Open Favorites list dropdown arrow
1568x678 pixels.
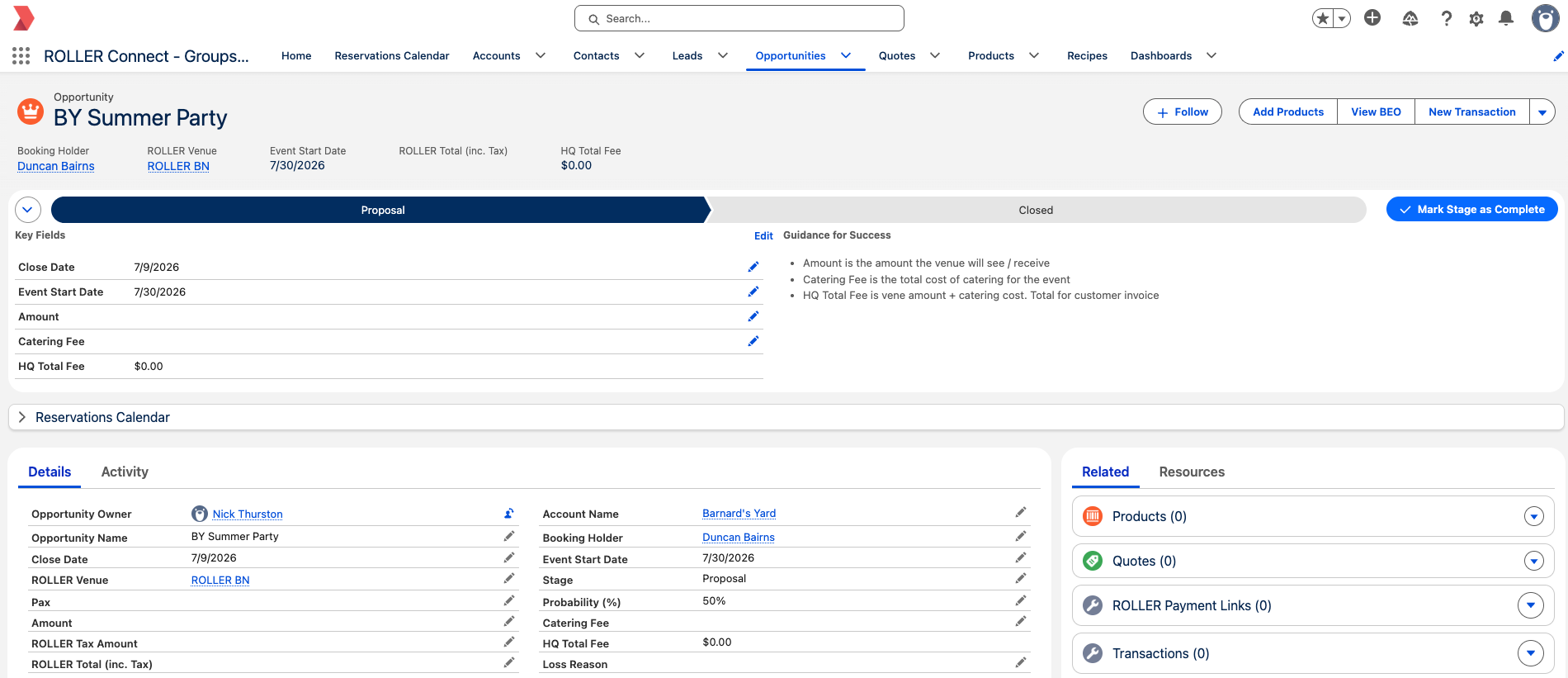1342,18
